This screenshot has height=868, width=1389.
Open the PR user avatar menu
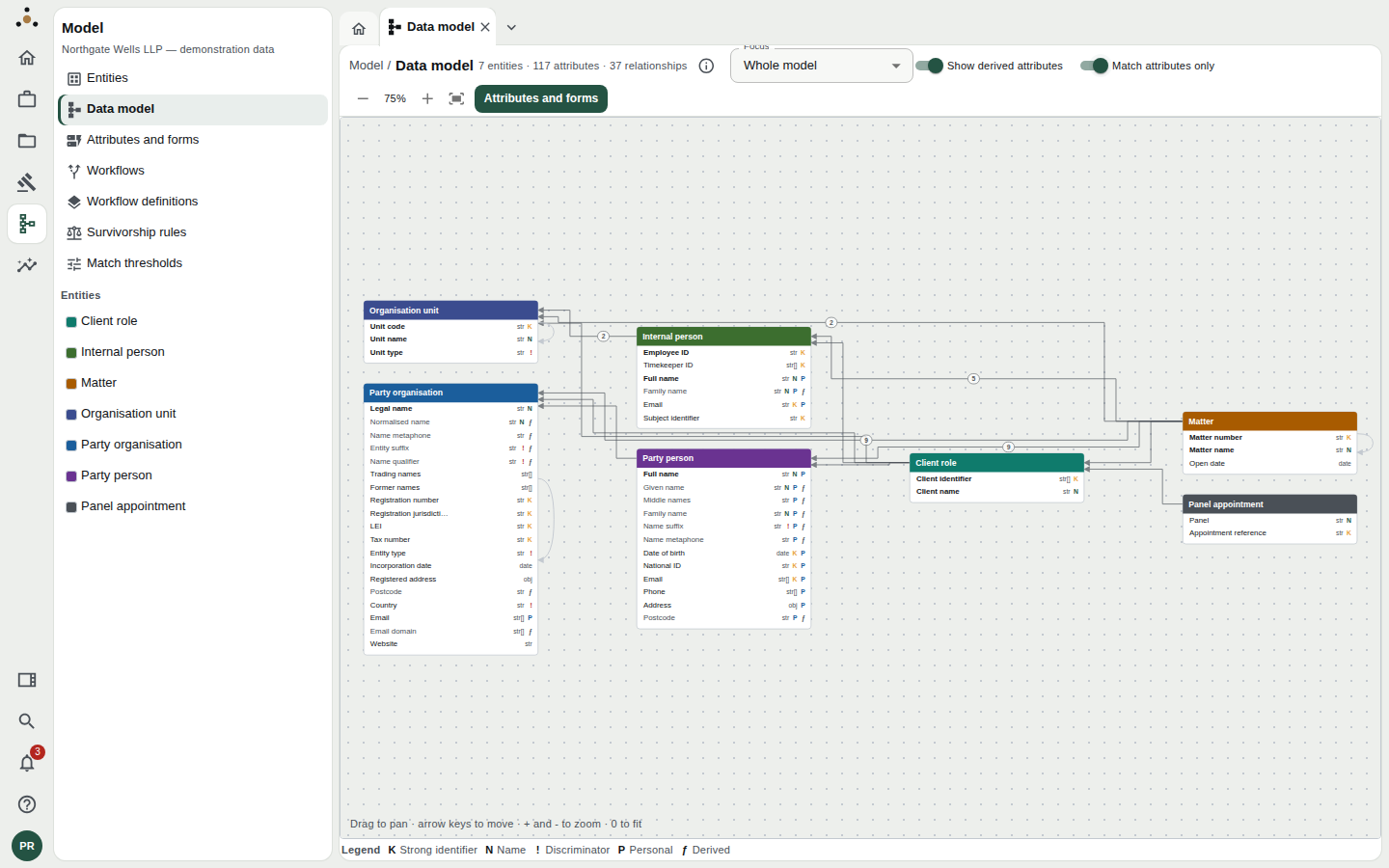pyautogui.click(x=27, y=846)
